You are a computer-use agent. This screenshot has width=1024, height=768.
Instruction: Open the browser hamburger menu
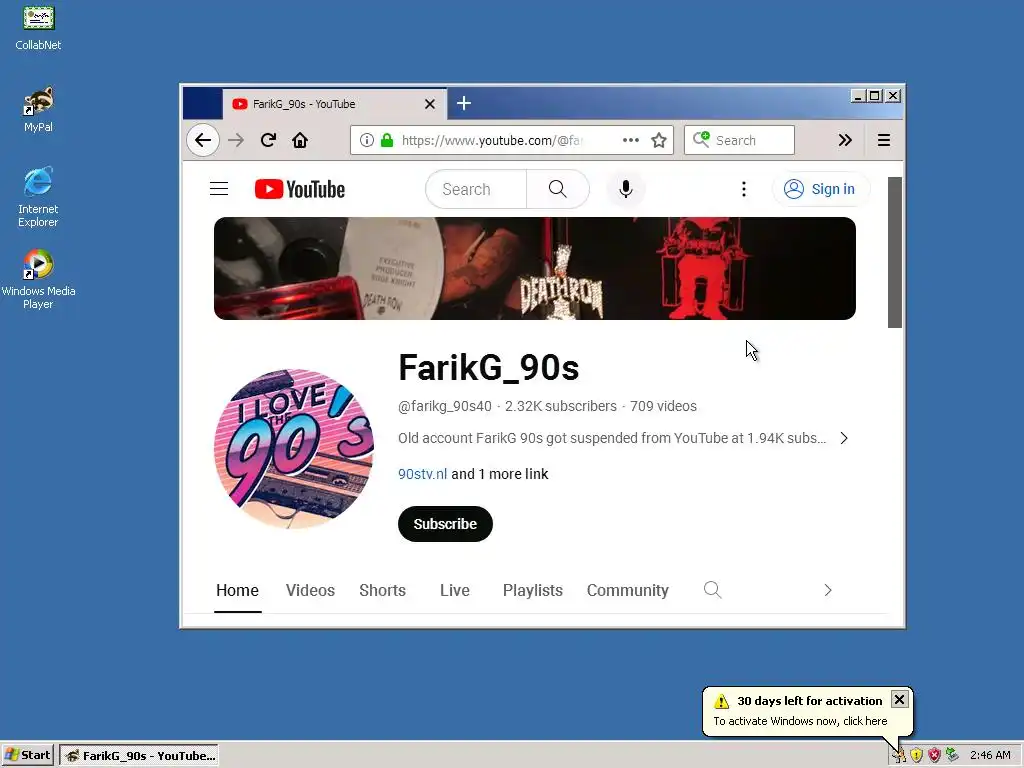click(x=884, y=140)
